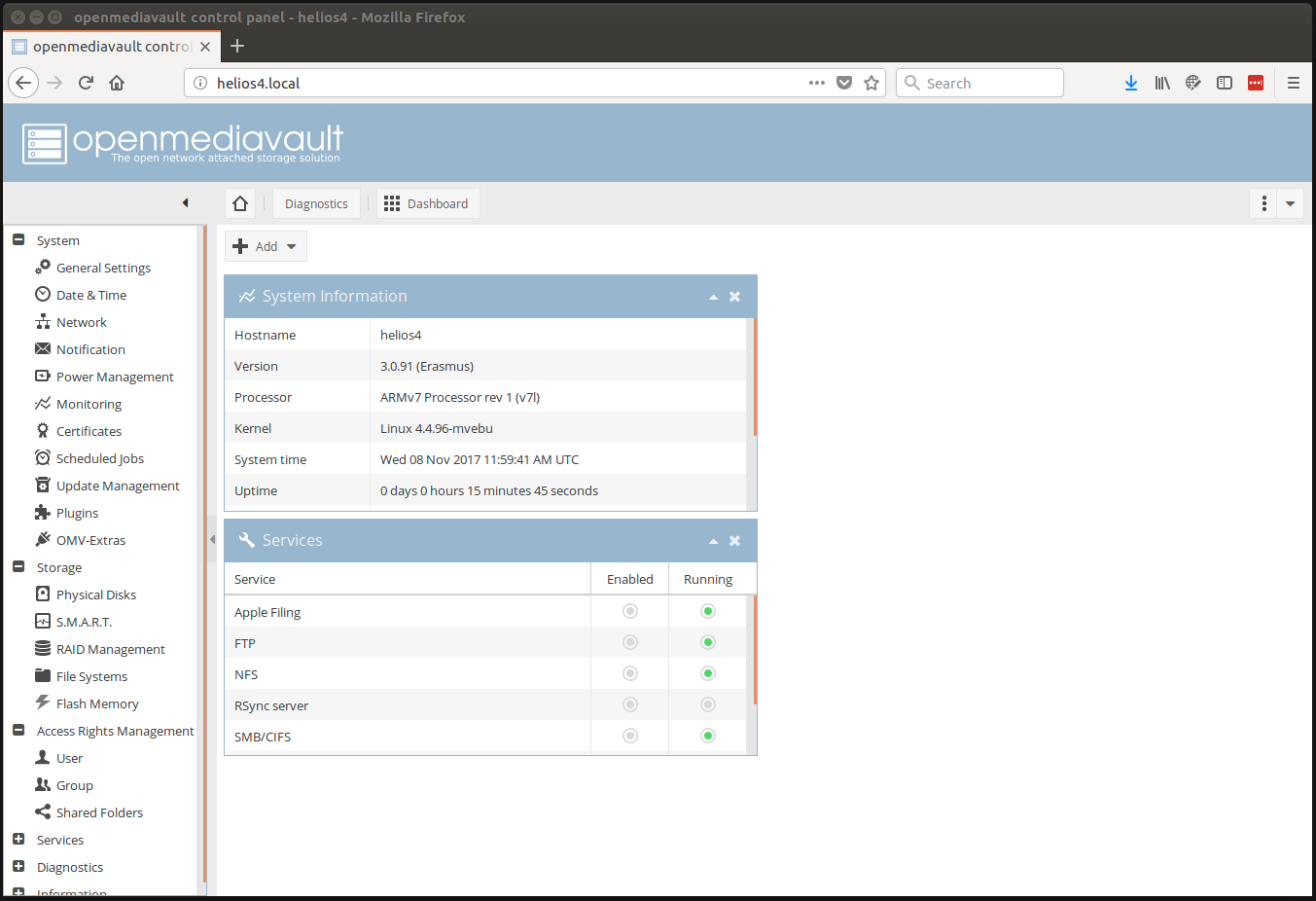Open the Firefox library icon
1316x901 pixels.
(x=1162, y=83)
